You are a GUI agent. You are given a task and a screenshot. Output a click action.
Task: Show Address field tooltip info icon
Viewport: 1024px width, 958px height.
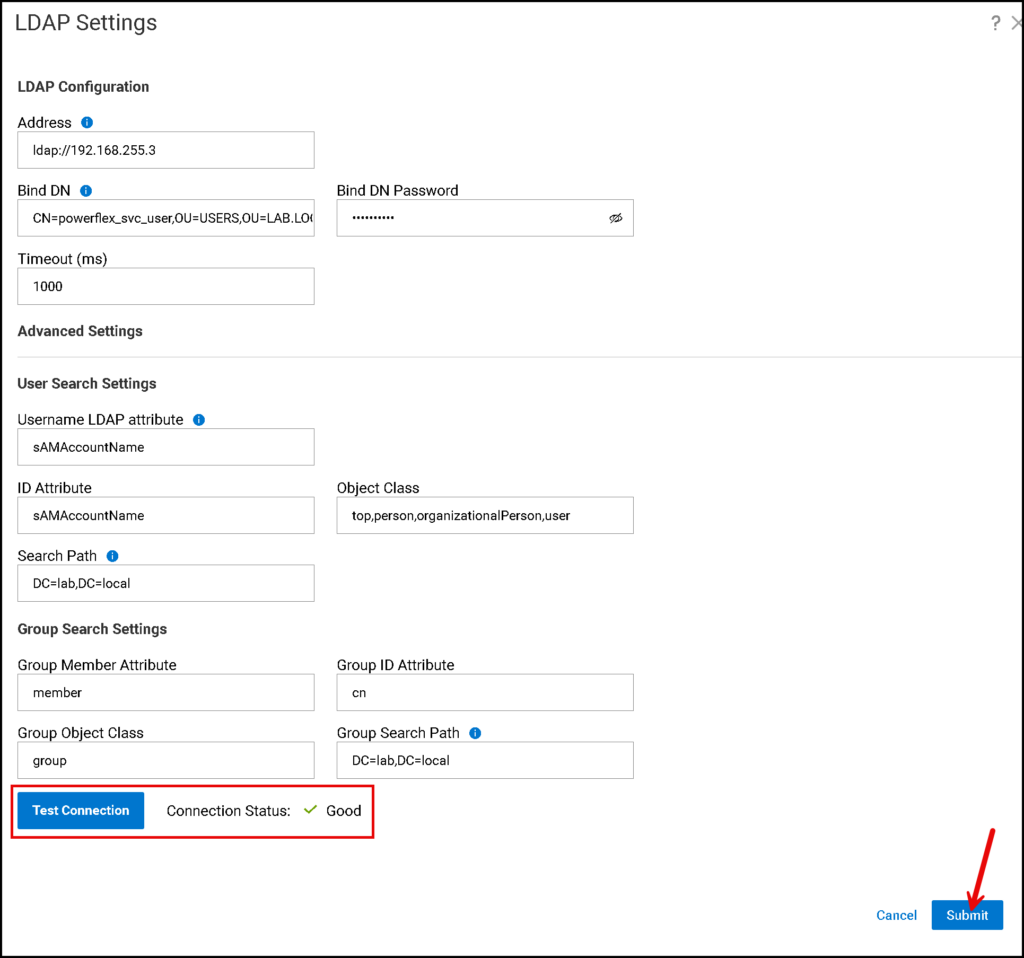(87, 122)
